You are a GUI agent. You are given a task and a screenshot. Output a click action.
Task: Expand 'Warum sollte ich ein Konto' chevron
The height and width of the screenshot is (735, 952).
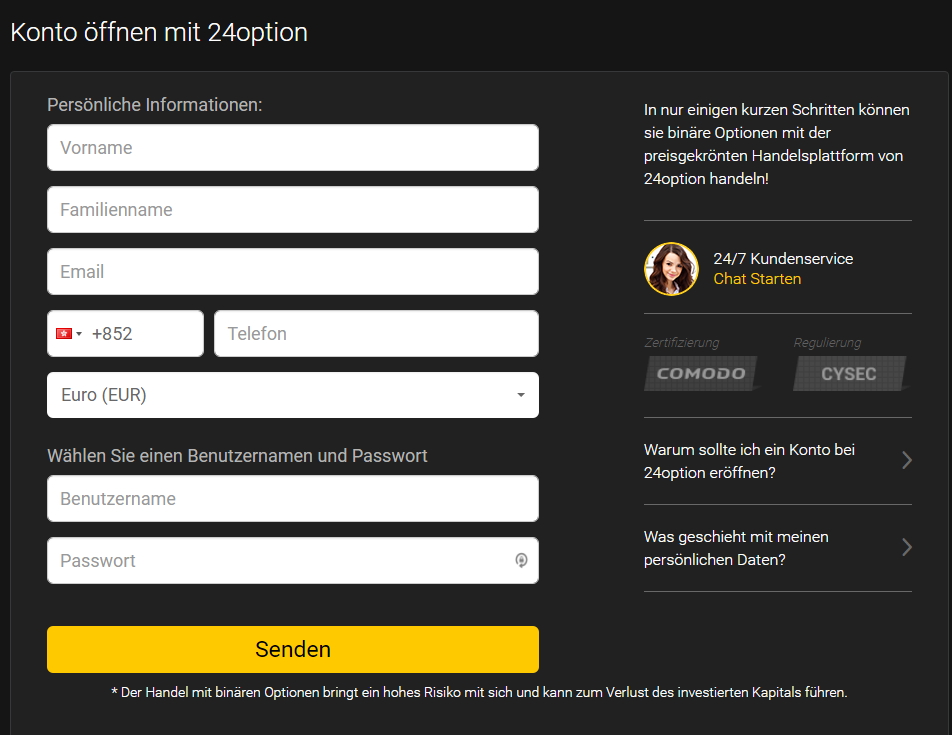coord(906,460)
